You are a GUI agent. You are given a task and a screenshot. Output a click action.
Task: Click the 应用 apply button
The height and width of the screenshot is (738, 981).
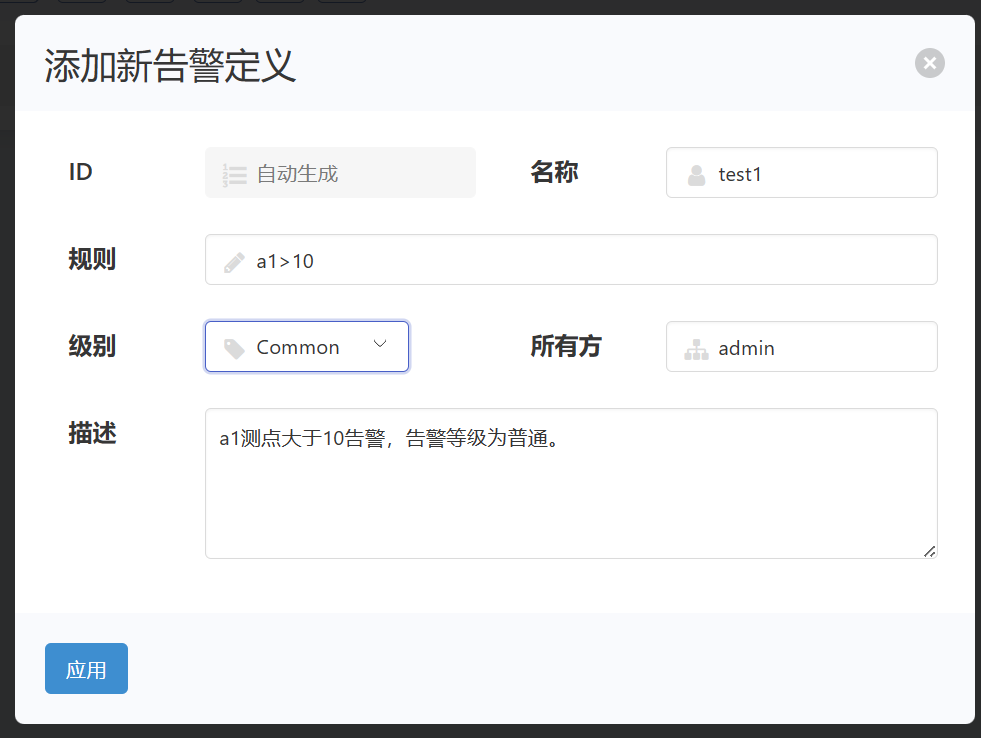pos(86,669)
